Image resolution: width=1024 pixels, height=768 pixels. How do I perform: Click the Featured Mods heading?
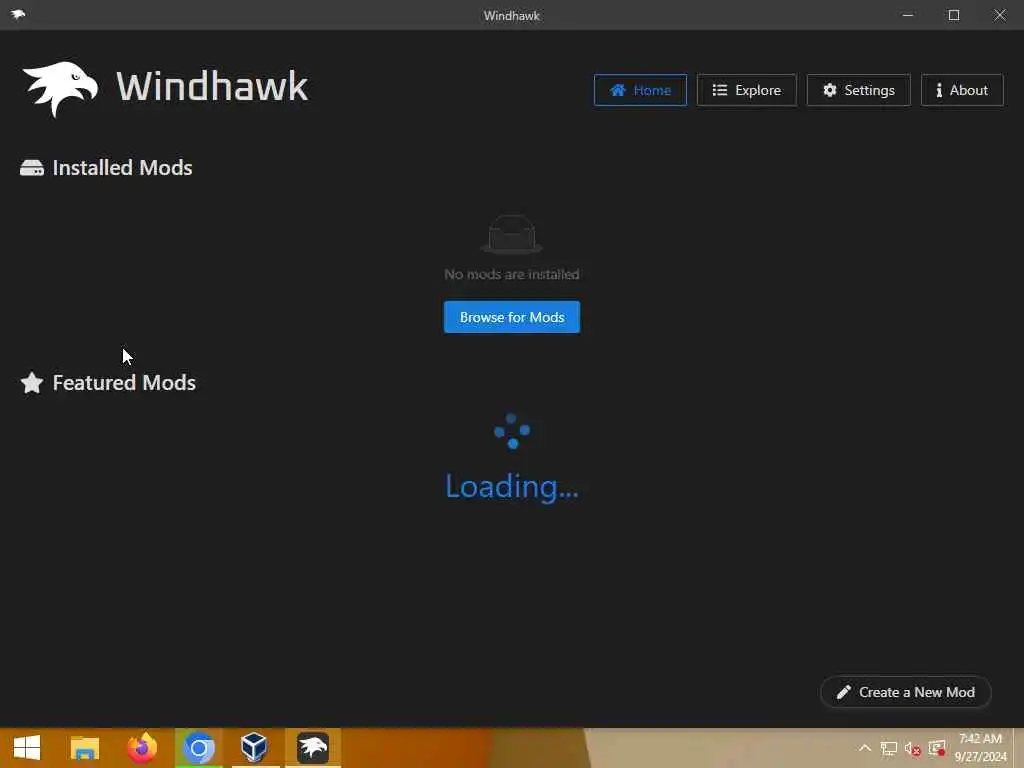(124, 383)
